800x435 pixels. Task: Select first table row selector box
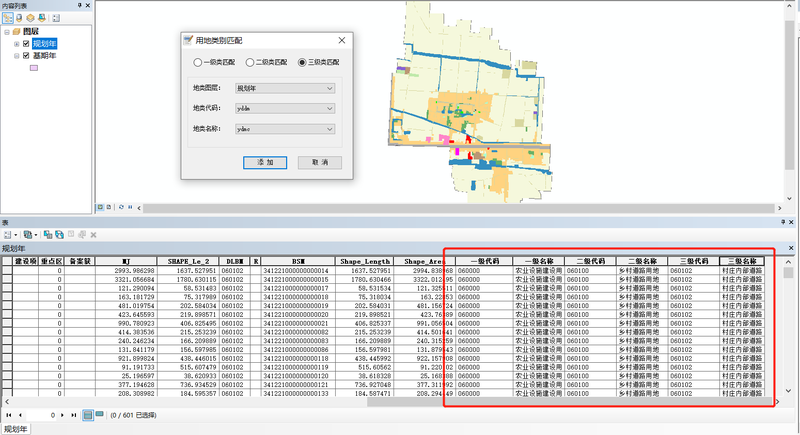(7, 271)
